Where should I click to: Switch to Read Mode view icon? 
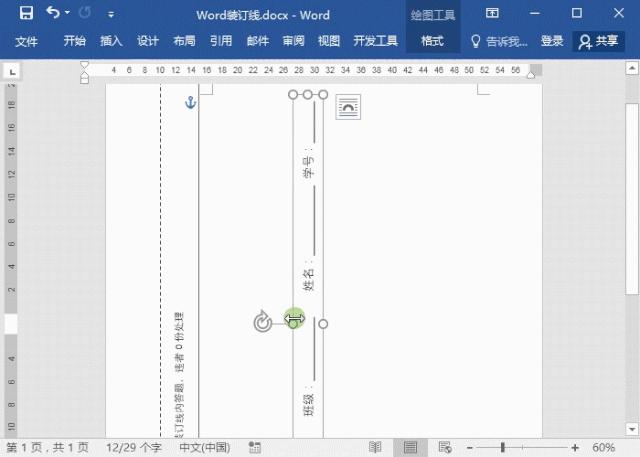click(x=375, y=448)
